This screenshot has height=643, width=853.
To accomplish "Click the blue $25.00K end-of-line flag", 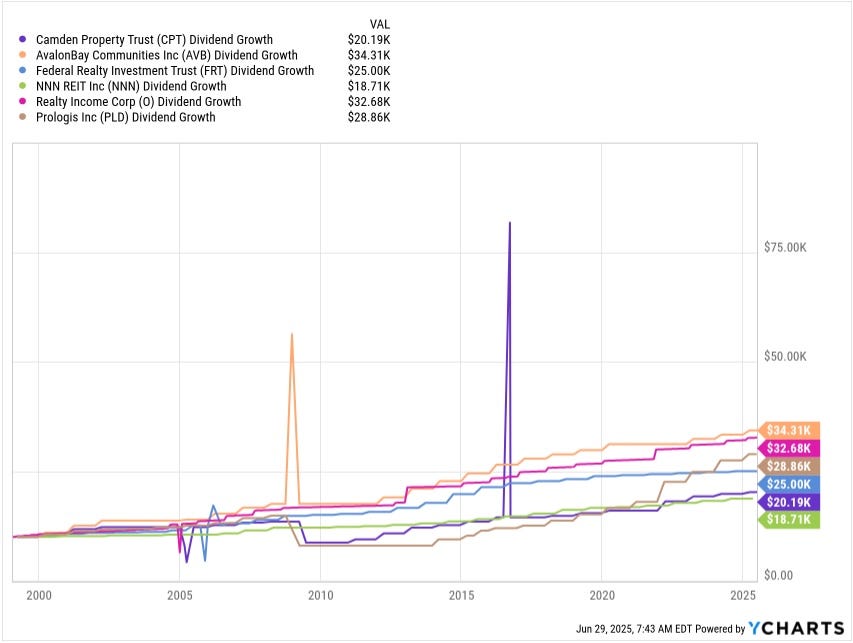I will click(789, 484).
